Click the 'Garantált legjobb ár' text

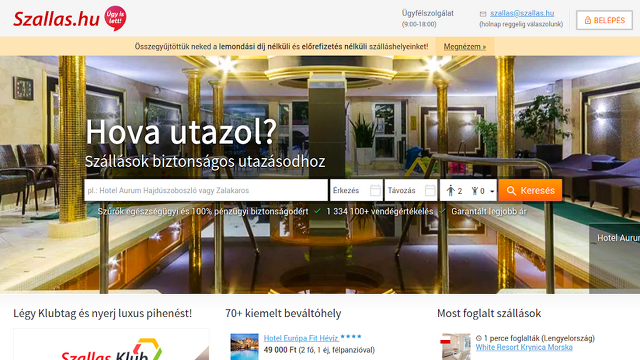click(489, 211)
